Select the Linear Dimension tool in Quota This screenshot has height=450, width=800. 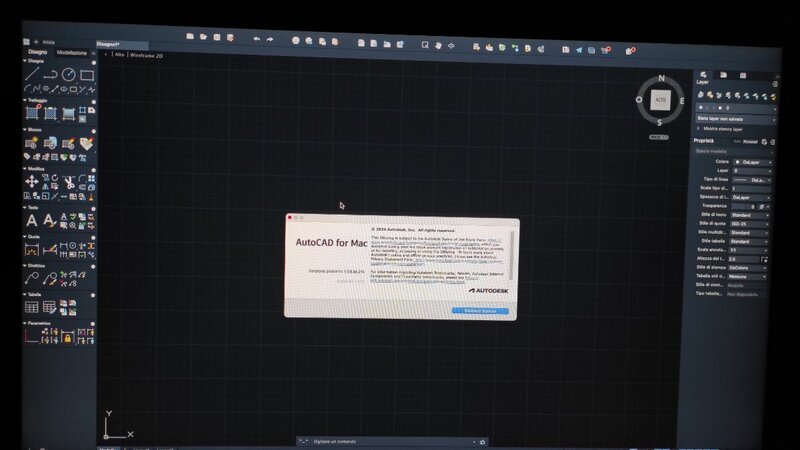tap(32, 249)
